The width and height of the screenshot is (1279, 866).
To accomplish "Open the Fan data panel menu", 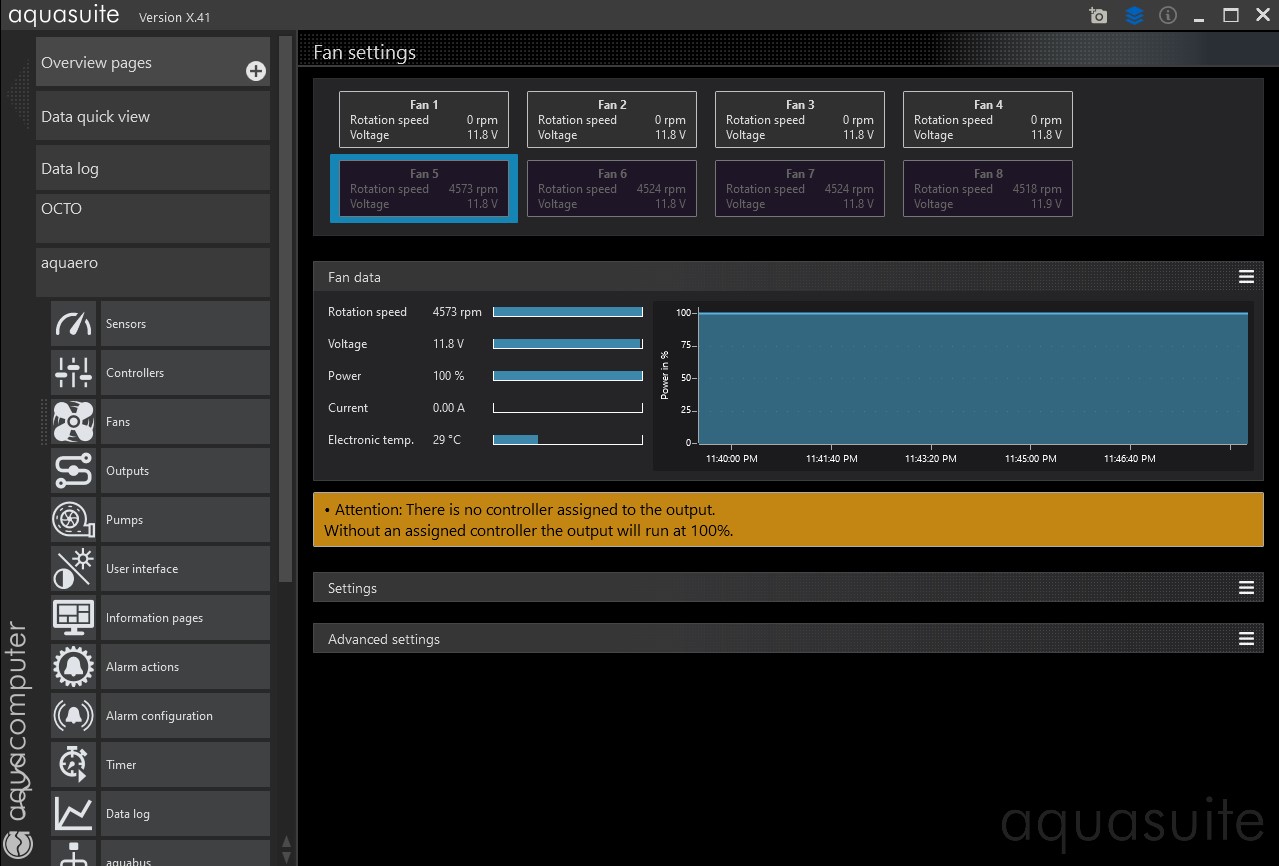I will pyautogui.click(x=1246, y=277).
